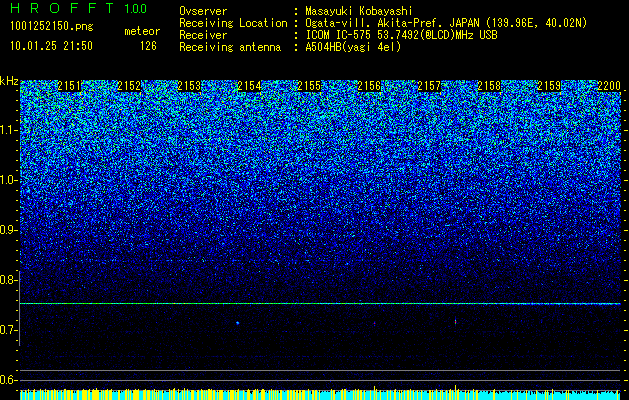Click the 2200 time marker
629x400 pixels.
pos(609,86)
